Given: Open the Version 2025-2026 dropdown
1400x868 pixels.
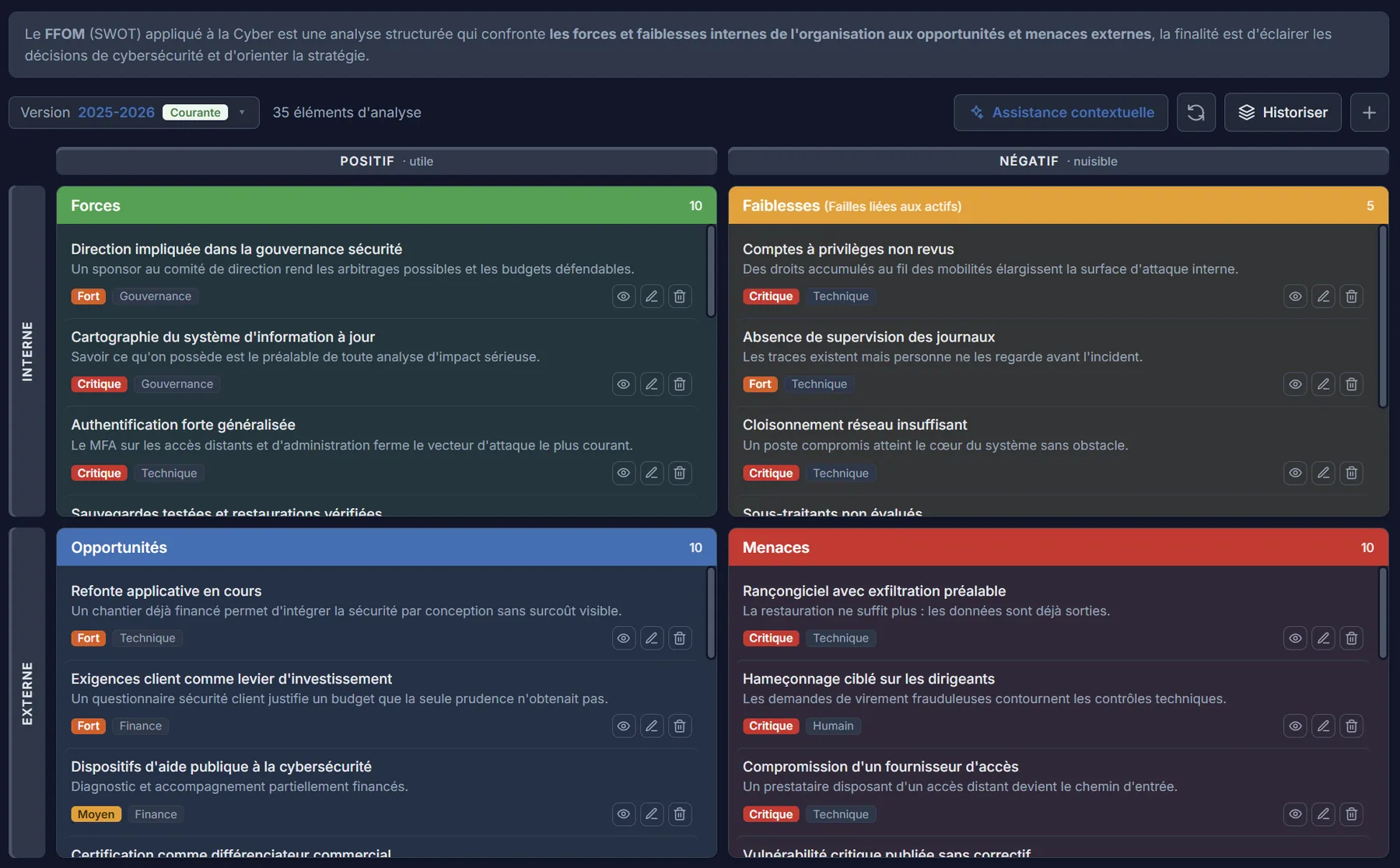Looking at the screenshot, I should click(x=134, y=113).
